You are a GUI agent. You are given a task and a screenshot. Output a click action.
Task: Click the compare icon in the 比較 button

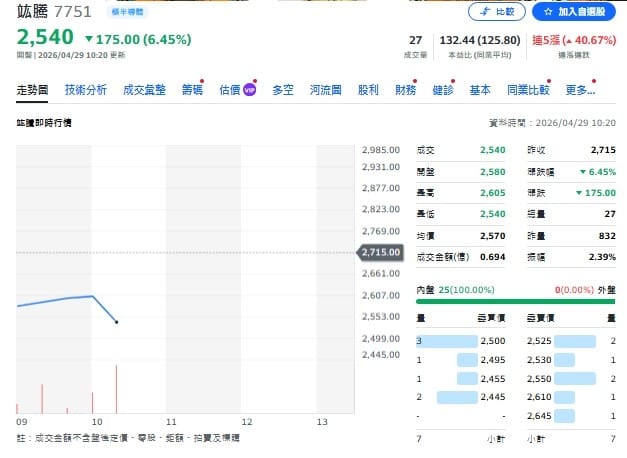pos(485,12)
